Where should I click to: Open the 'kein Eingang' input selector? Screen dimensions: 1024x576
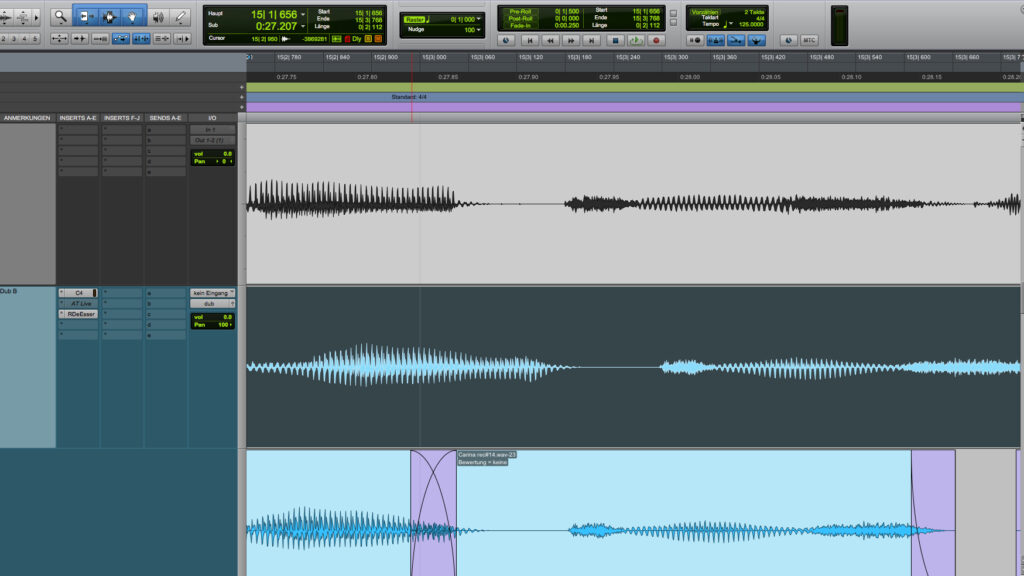[212, 293]
